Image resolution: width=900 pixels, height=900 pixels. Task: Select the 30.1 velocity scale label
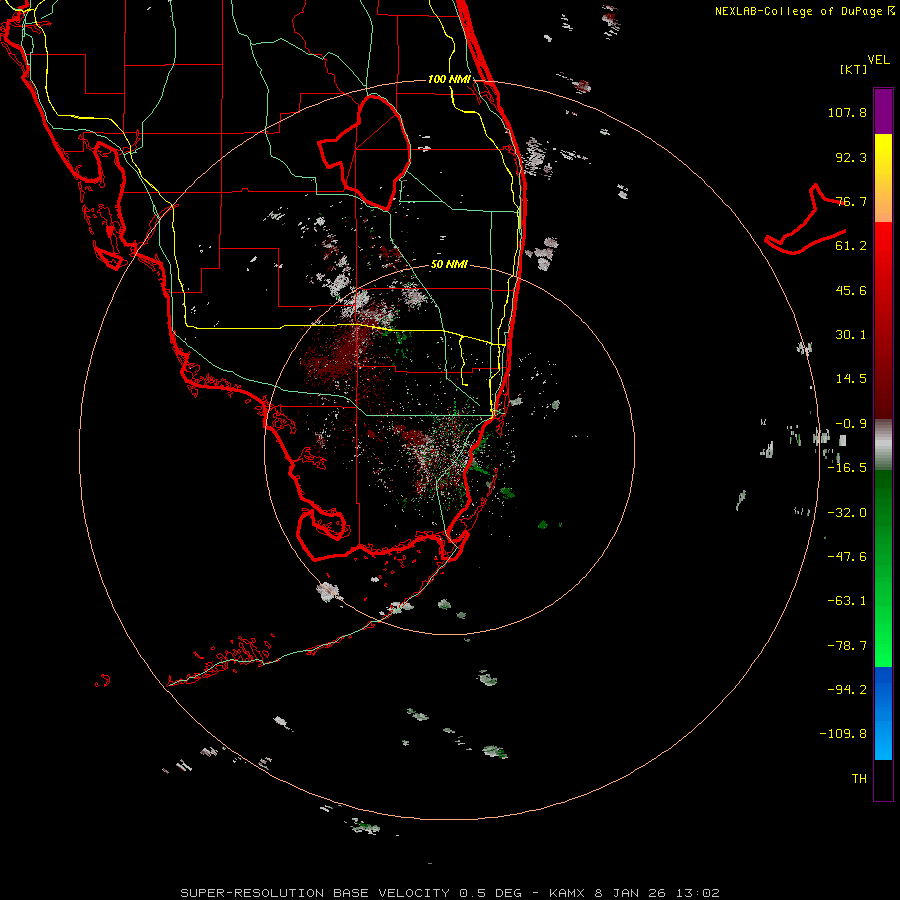coord(851,335)
